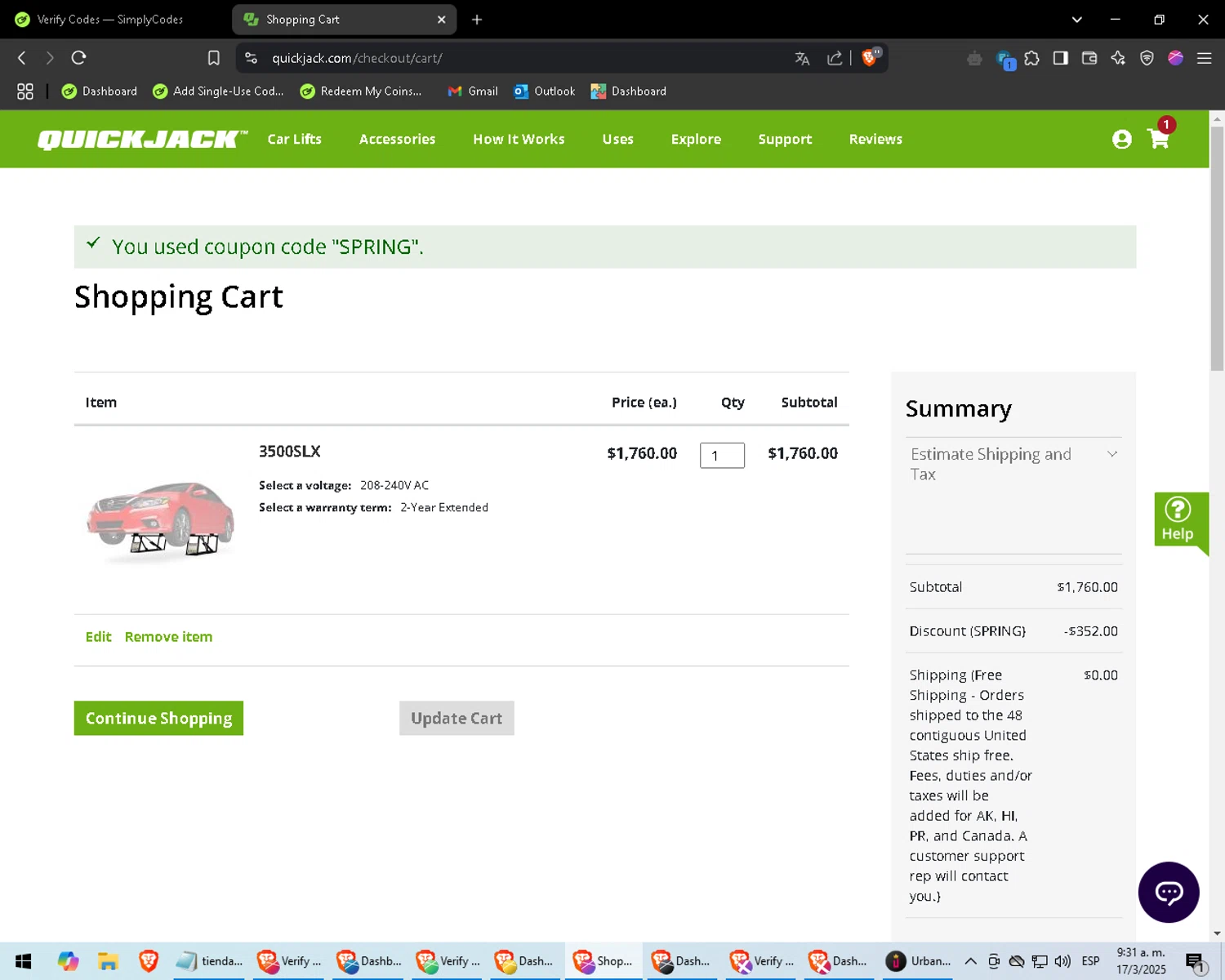Open Brave Shields lion icon
Image resolution: width=1225 pixels, height=980 pixels.
click(871, 57)
